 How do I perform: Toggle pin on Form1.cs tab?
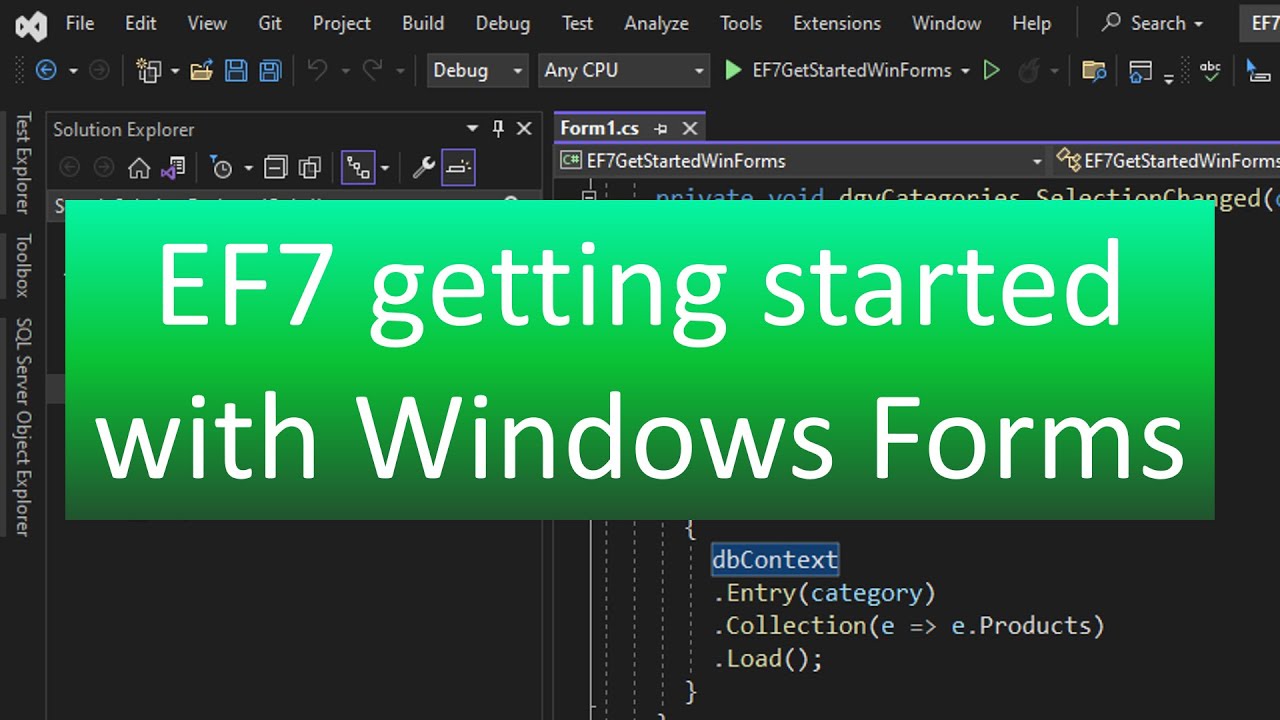(660, 129)
